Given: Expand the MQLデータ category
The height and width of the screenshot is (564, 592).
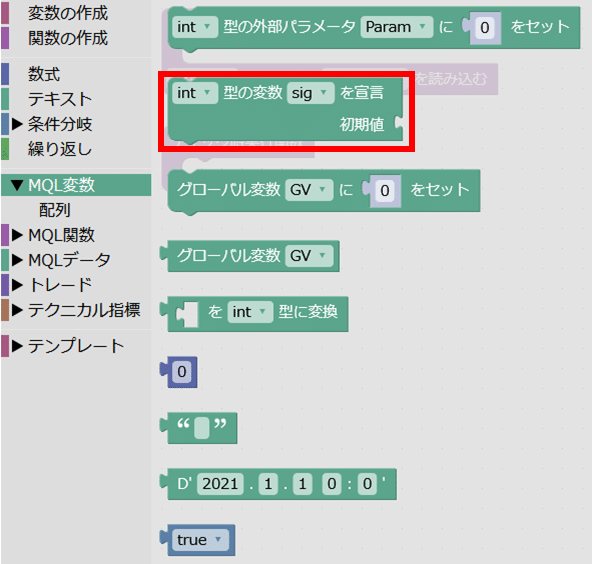Looking at the screenshot, I should click(17, 260).
